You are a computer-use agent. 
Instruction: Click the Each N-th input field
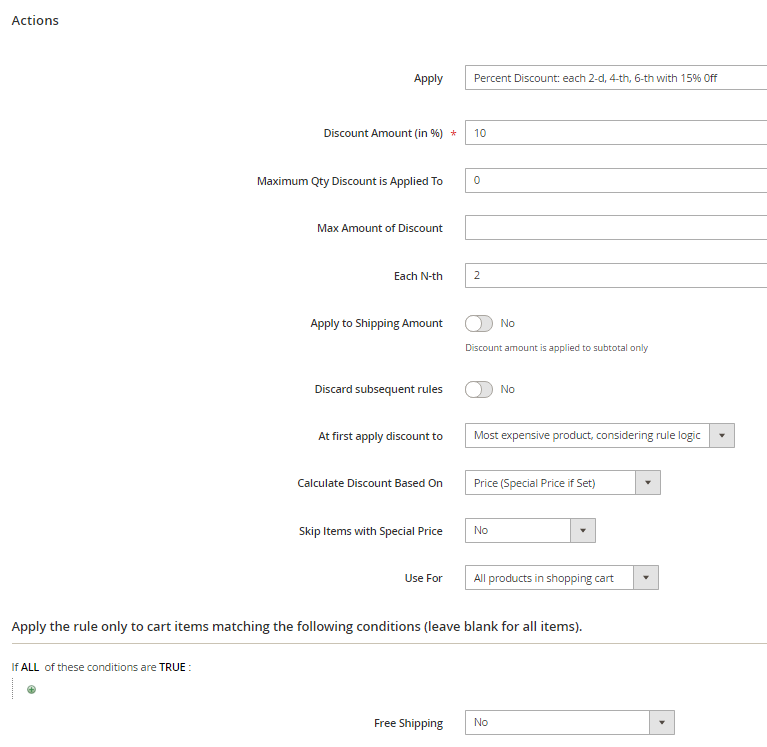click(x=615, y=275)
